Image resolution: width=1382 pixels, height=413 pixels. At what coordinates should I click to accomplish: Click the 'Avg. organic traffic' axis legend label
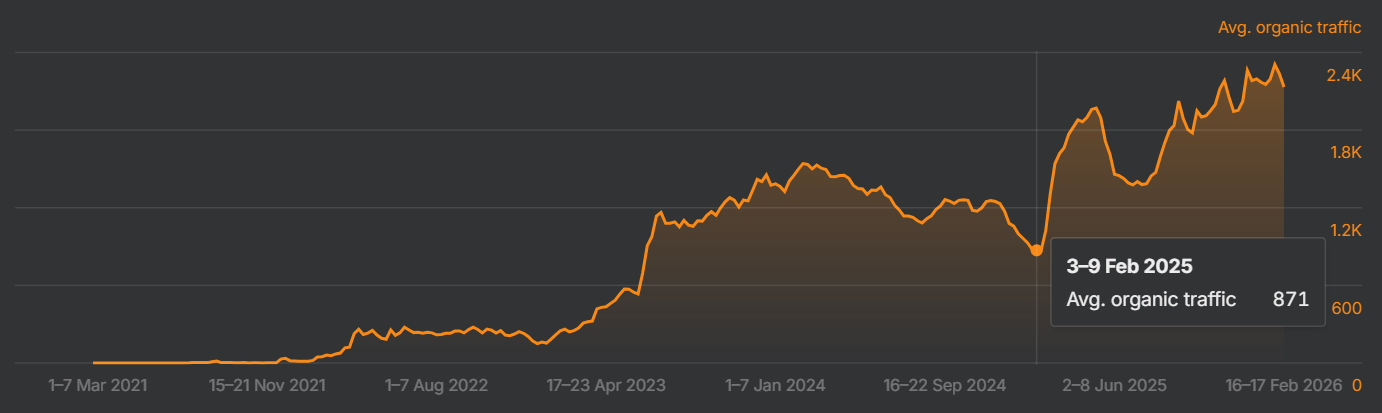coord(1289,28)
